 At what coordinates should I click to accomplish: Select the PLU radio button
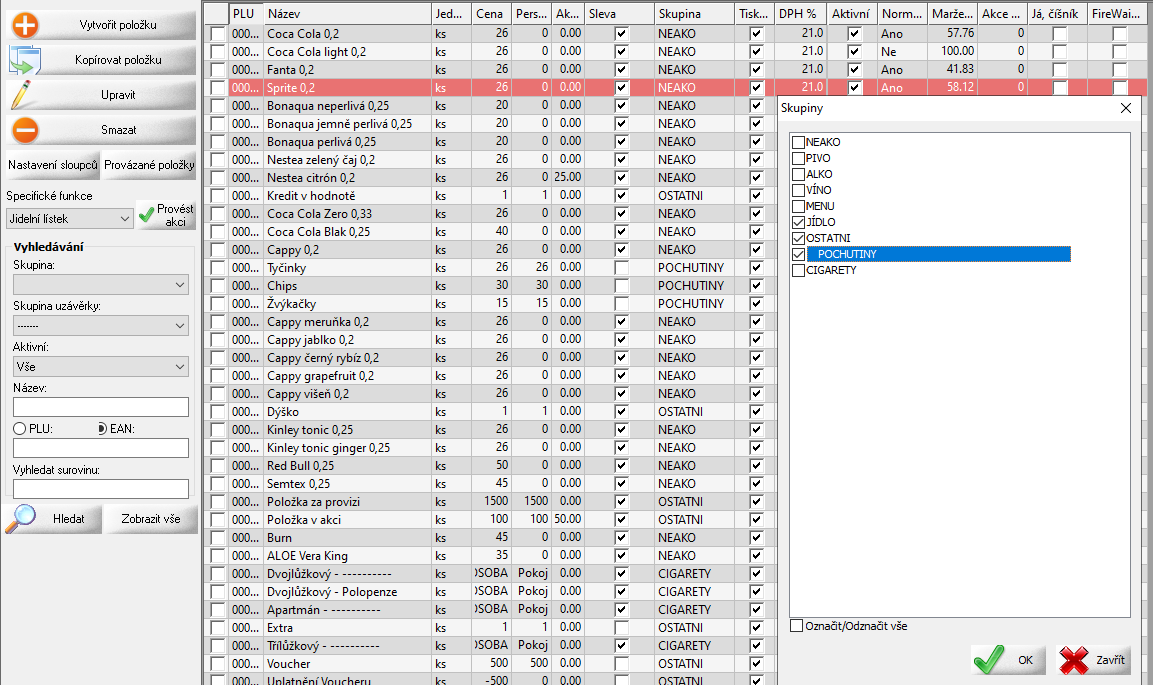[x=19, y=429]
